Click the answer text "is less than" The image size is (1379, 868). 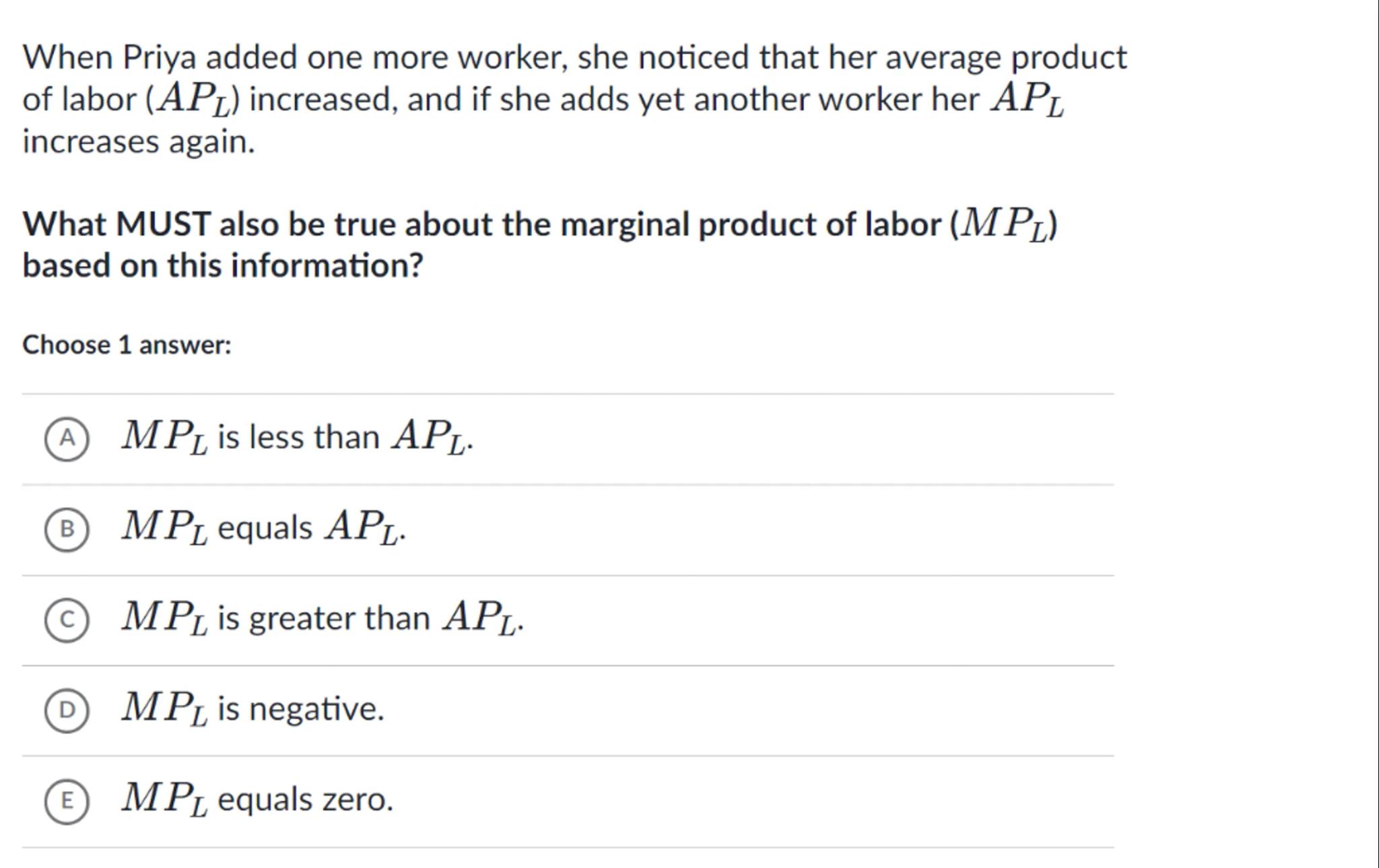(x=298, y=437)
